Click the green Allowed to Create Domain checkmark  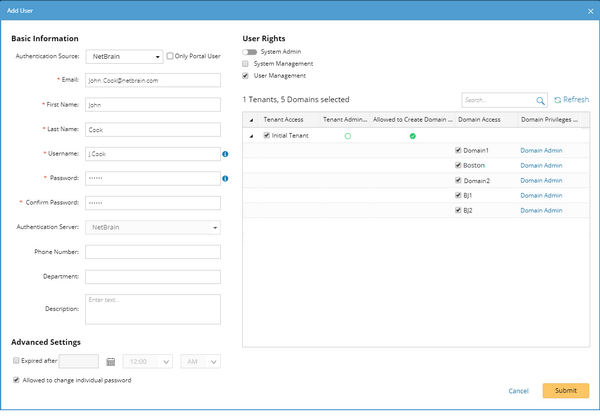(x=412, y=135)
